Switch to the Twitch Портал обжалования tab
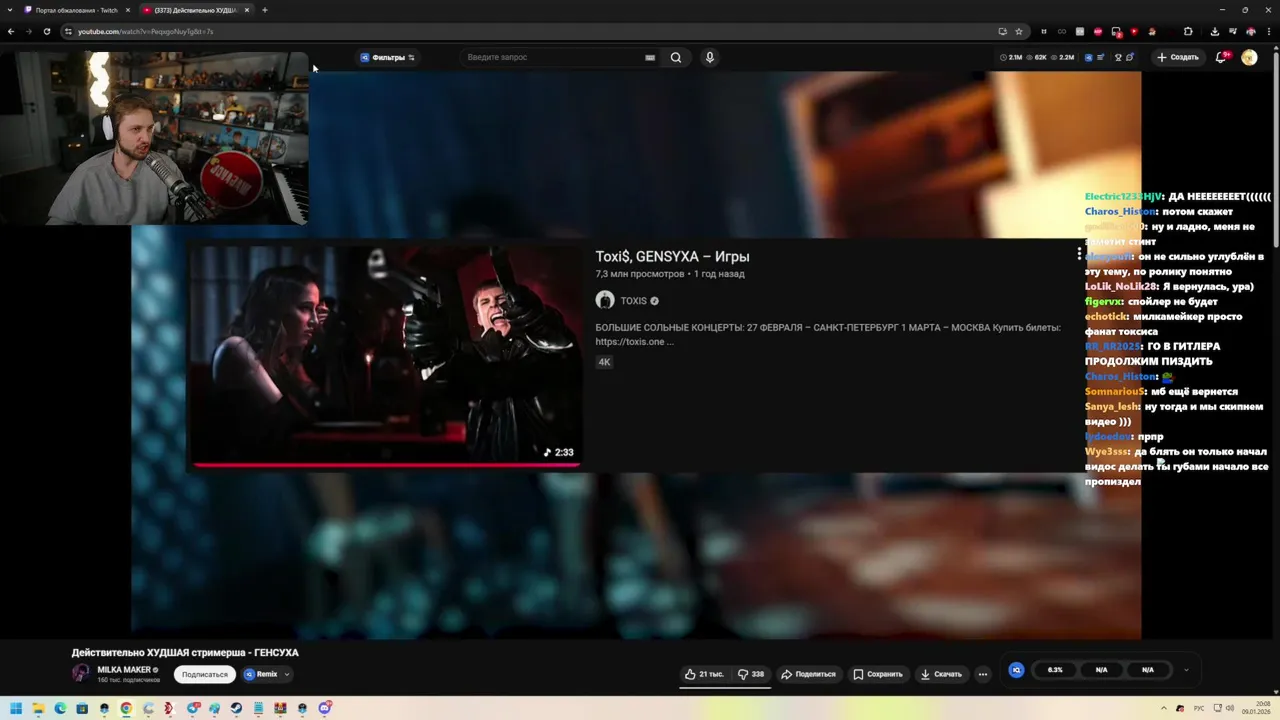The height and width of the screenshot is (720, 1280). [76, 10]
